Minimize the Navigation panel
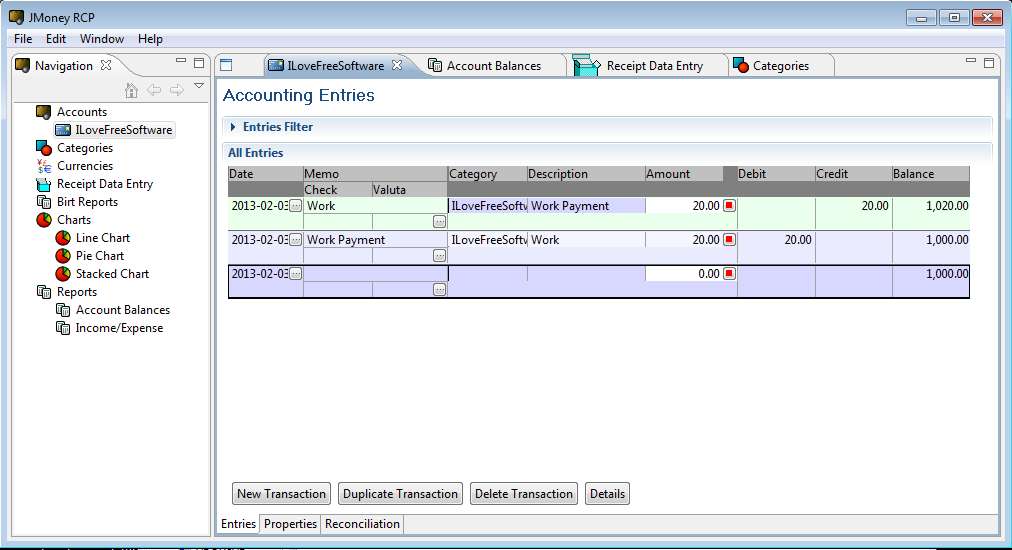This screenshot has width=1012, height=550. (x=181, y=61)
